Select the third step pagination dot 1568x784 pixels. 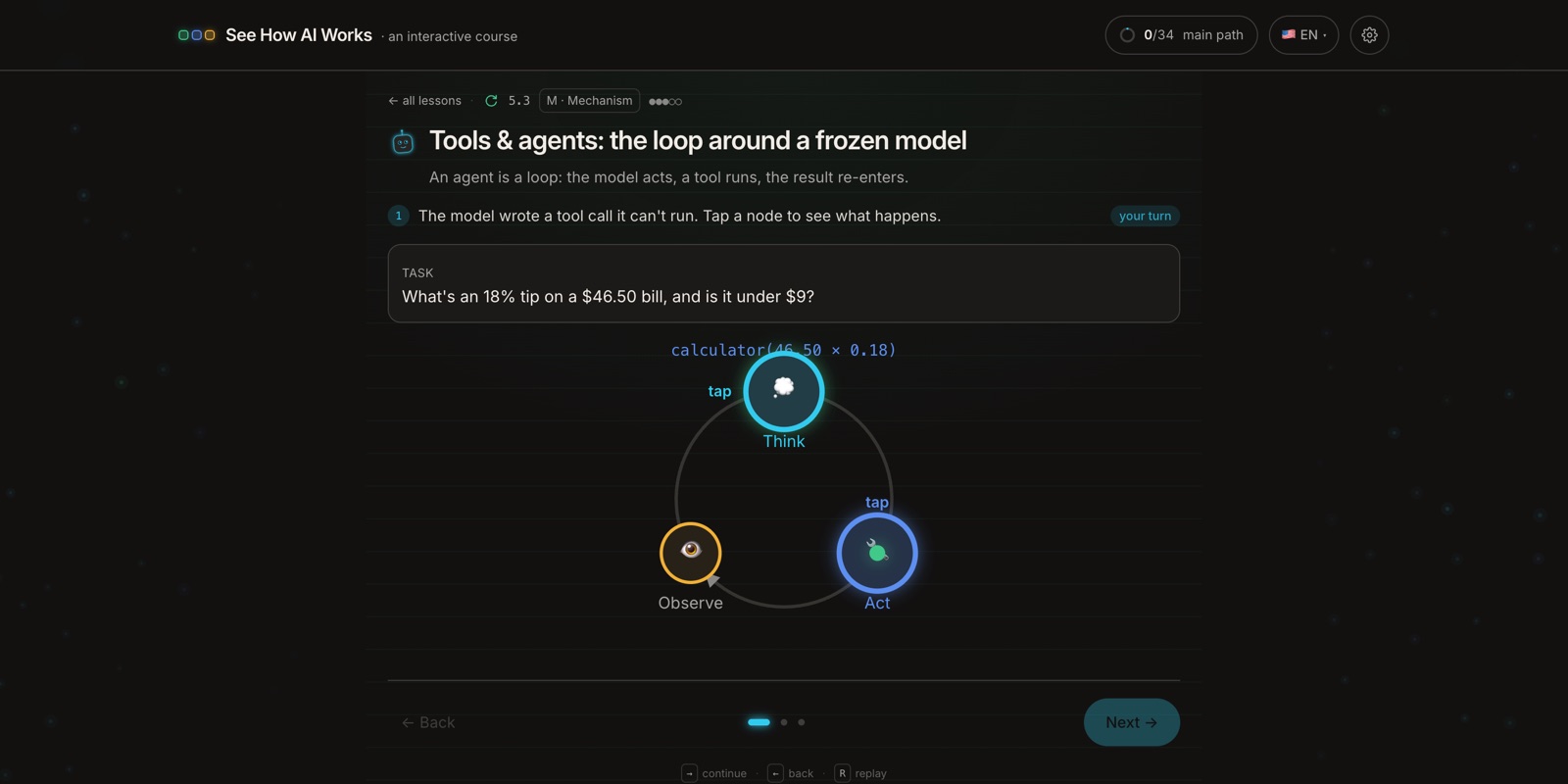point(802,722)
